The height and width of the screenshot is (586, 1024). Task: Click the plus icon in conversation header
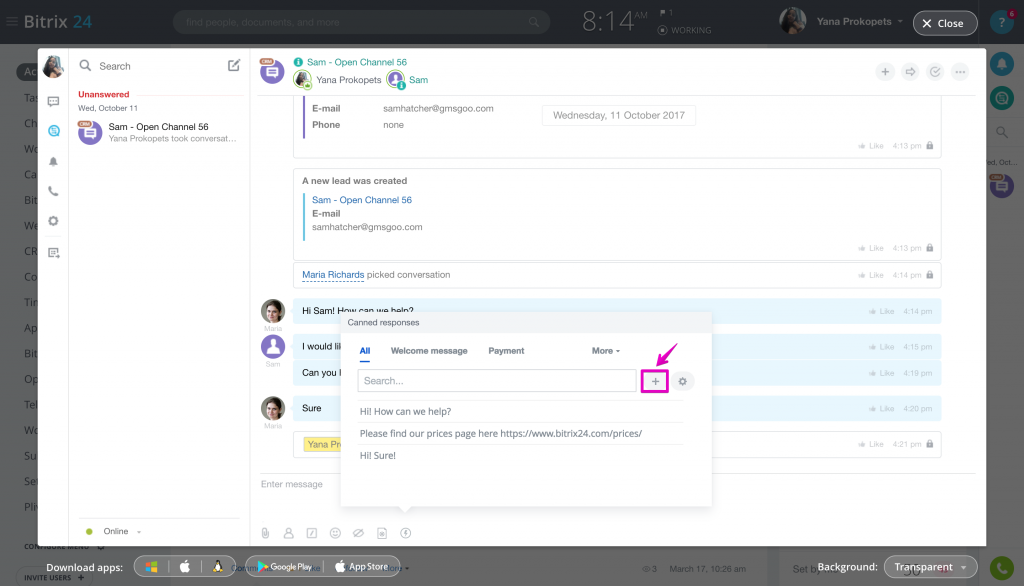point(885,72)
